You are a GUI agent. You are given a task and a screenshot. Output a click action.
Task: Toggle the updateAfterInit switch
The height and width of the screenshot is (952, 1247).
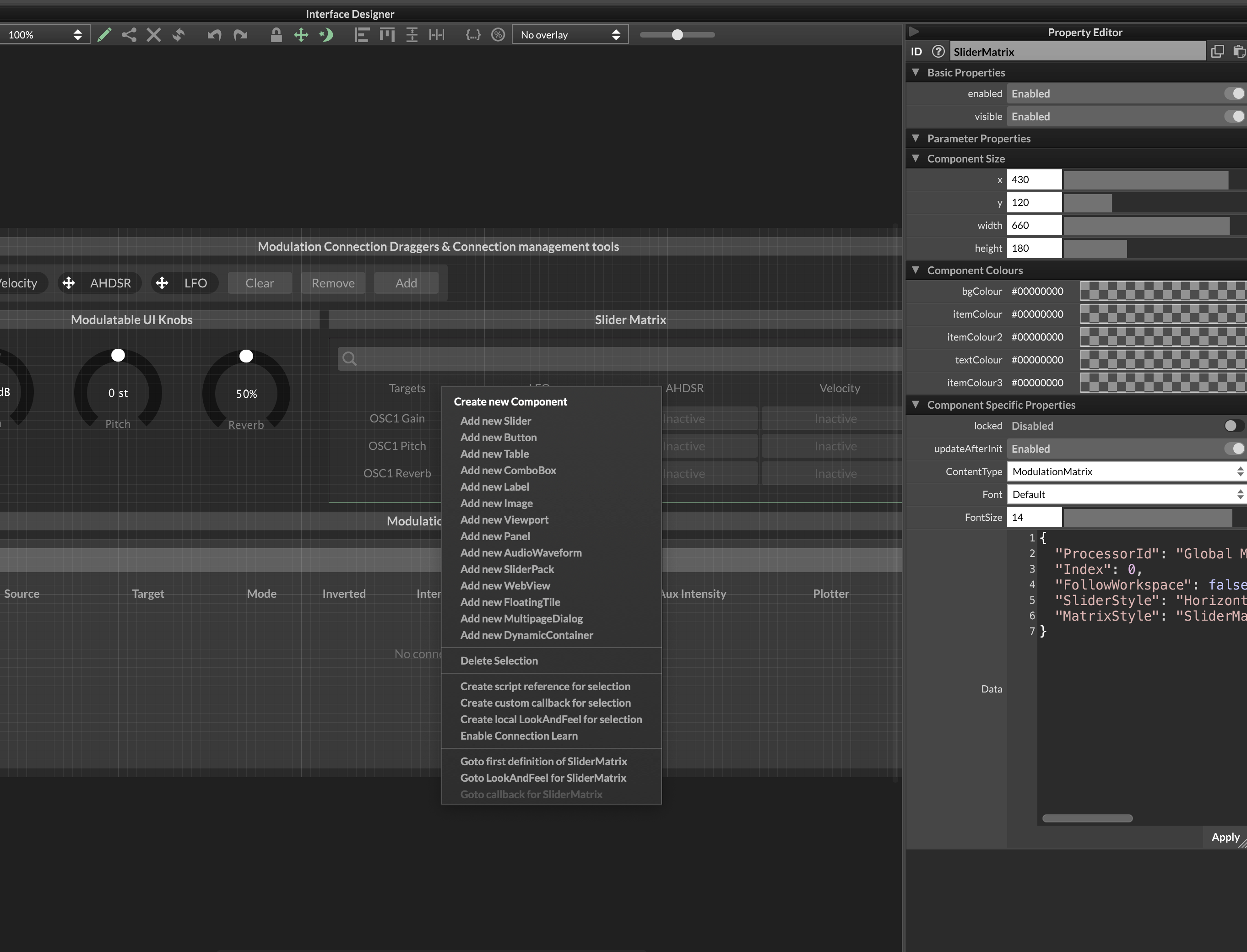pyautogui.click(x=1234, y=448)
